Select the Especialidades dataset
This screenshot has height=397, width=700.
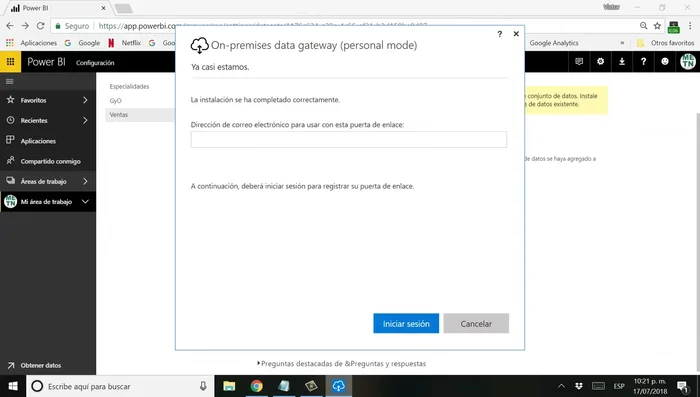pyautogui.click(x=129, y=86)
